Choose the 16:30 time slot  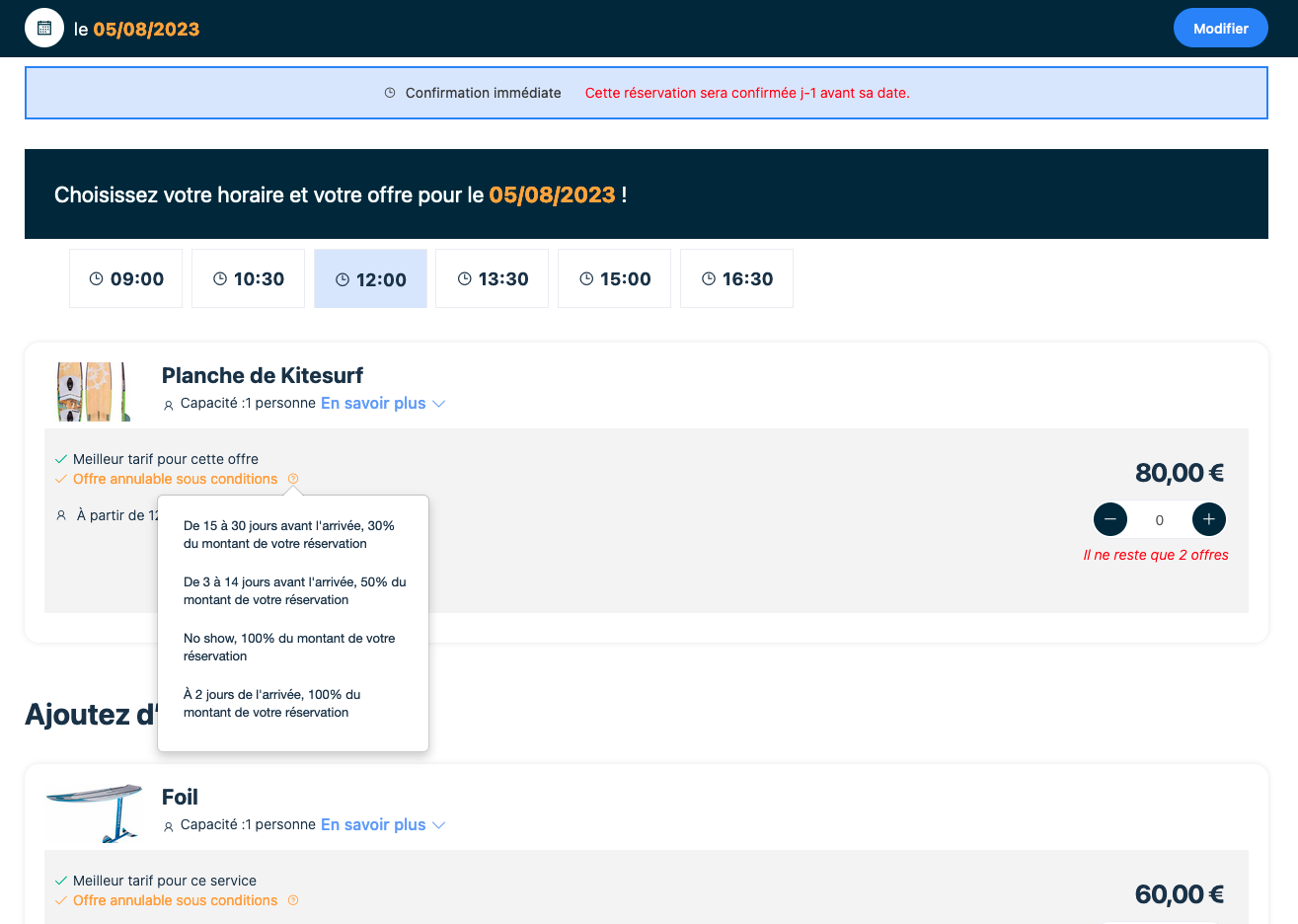click(x=737, y=279)
